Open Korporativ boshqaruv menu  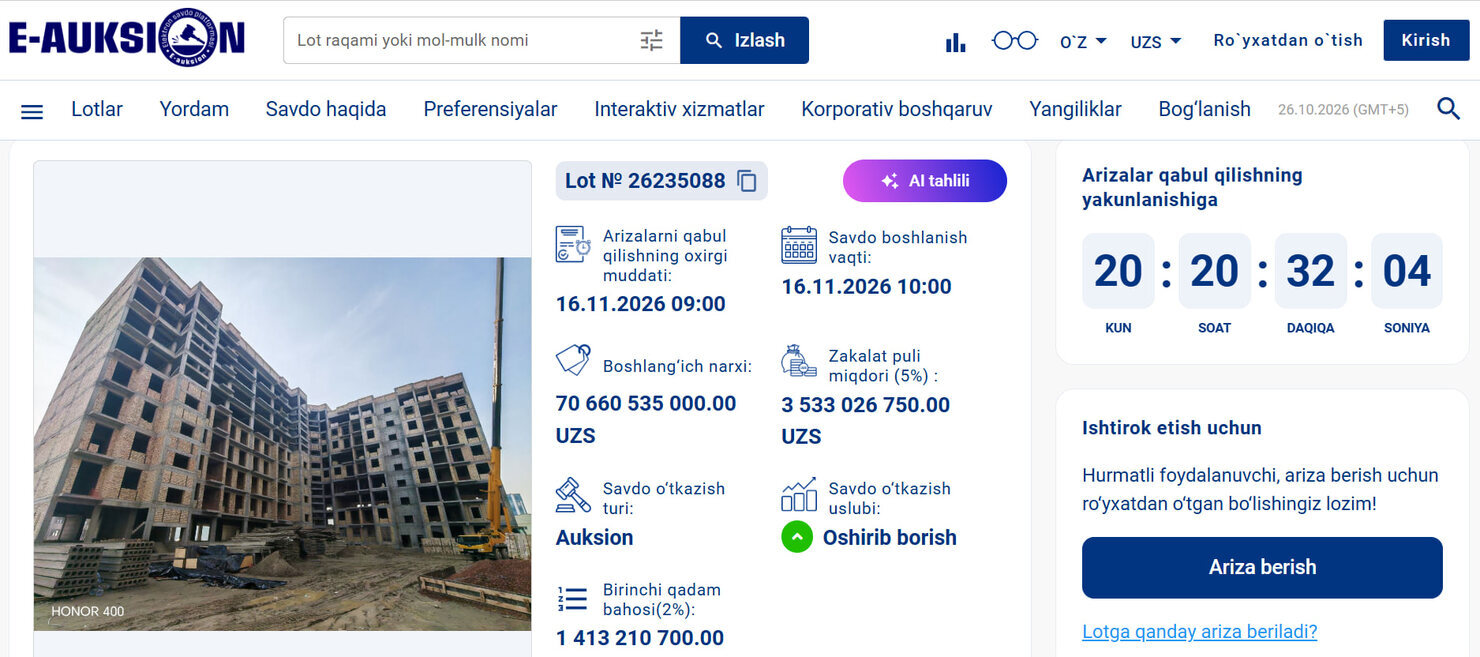pos(897,109)
